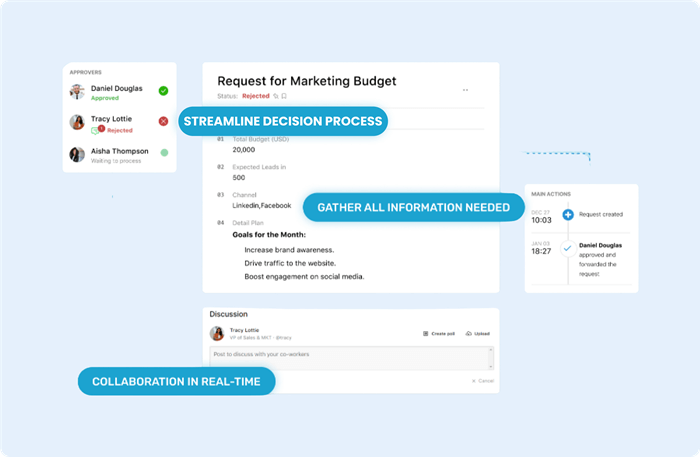Cancel the discussion post
The width and height of the screenshot is (700, 457).
[482, 381]
